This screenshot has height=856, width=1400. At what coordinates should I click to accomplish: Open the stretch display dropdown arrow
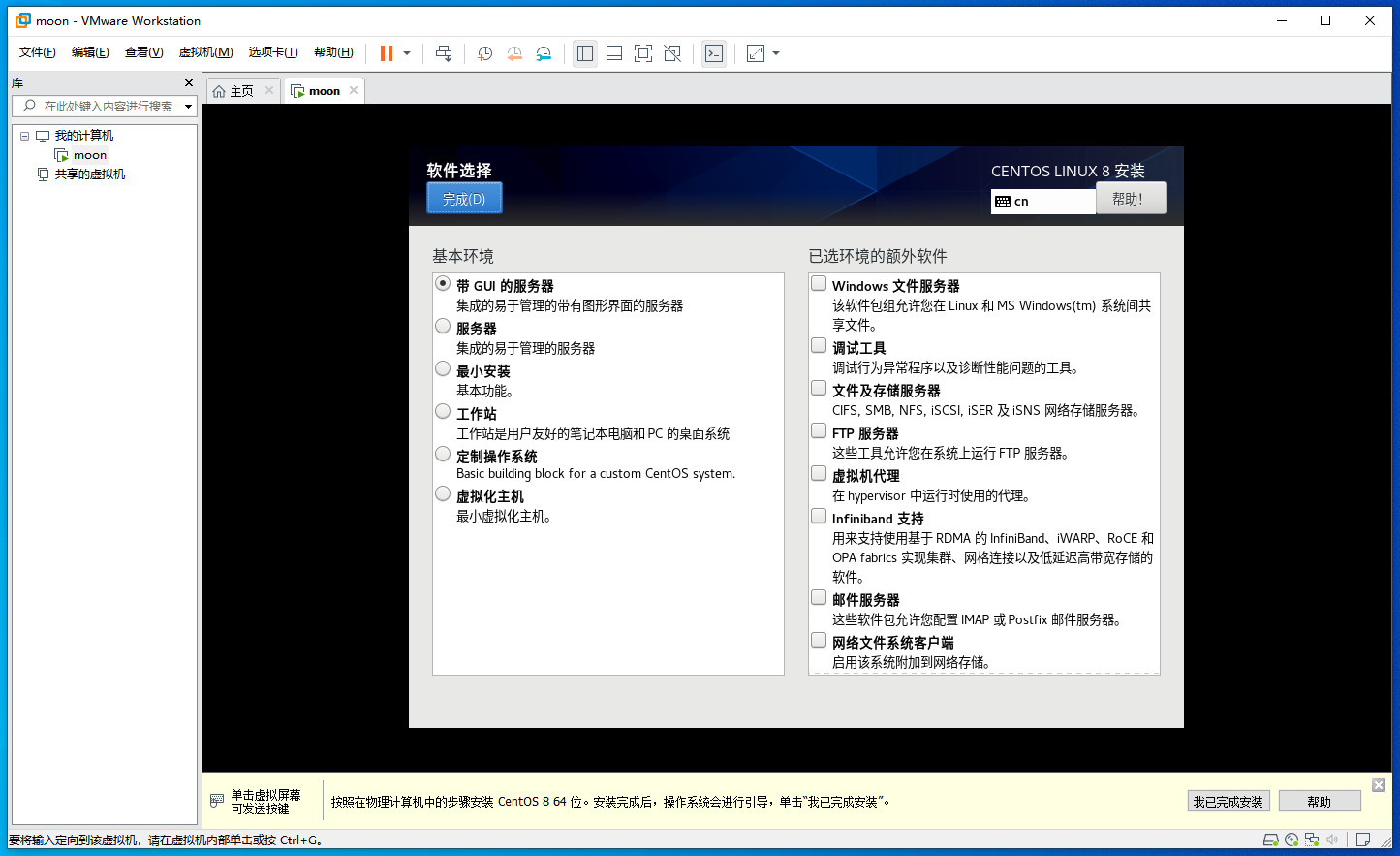(776, 53)
